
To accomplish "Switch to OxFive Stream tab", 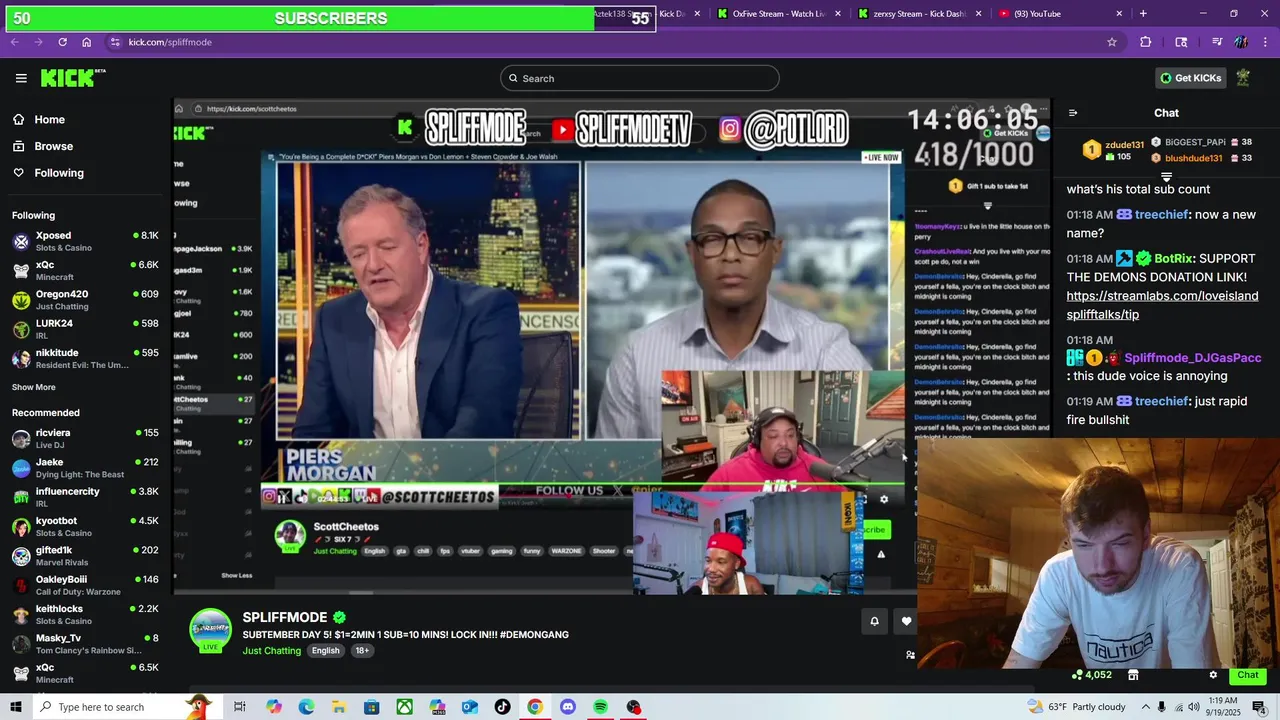I will [778, 14].
